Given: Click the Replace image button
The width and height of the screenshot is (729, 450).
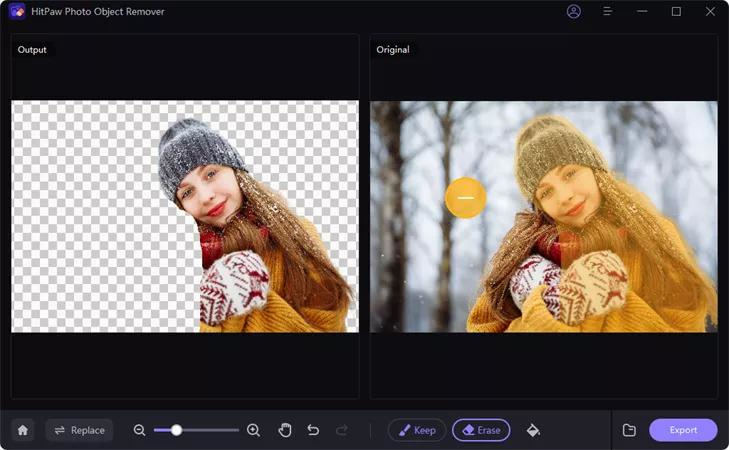Looking at the screenshot, I should (x=79, y=430).
